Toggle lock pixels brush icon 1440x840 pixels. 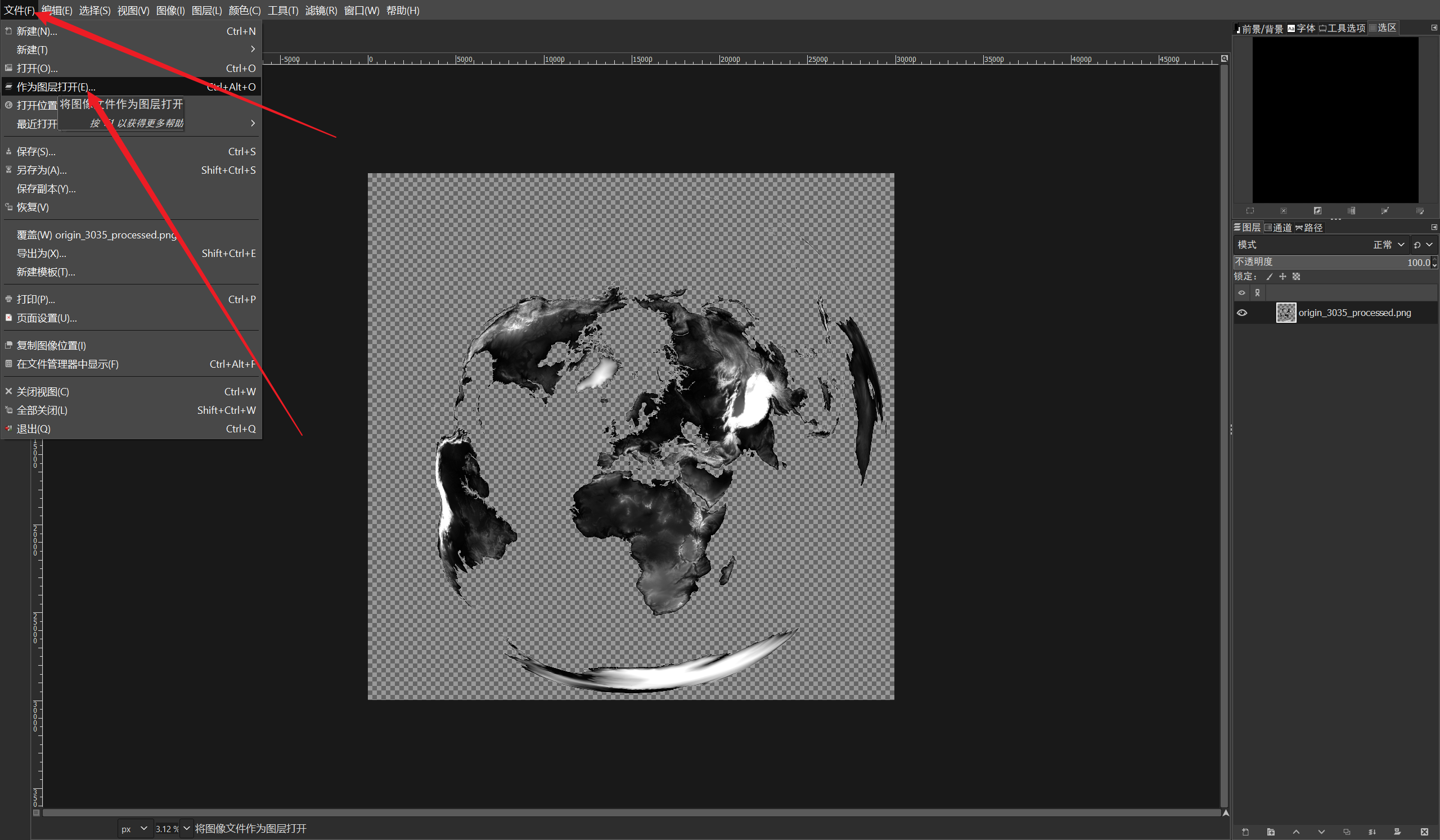(1269, 277)
